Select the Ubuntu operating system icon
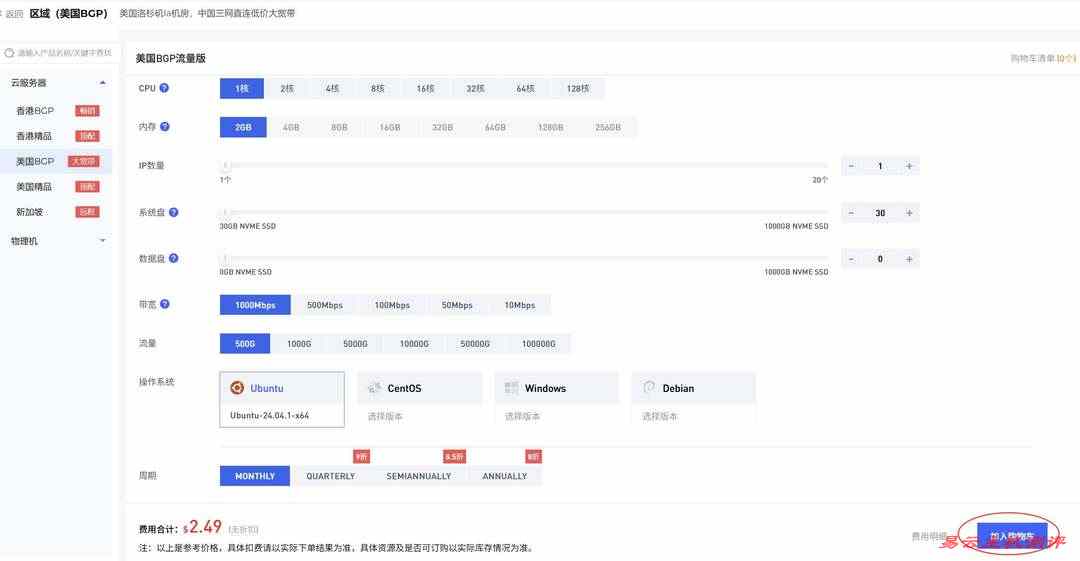1080x561 pixels. point(237,388)
